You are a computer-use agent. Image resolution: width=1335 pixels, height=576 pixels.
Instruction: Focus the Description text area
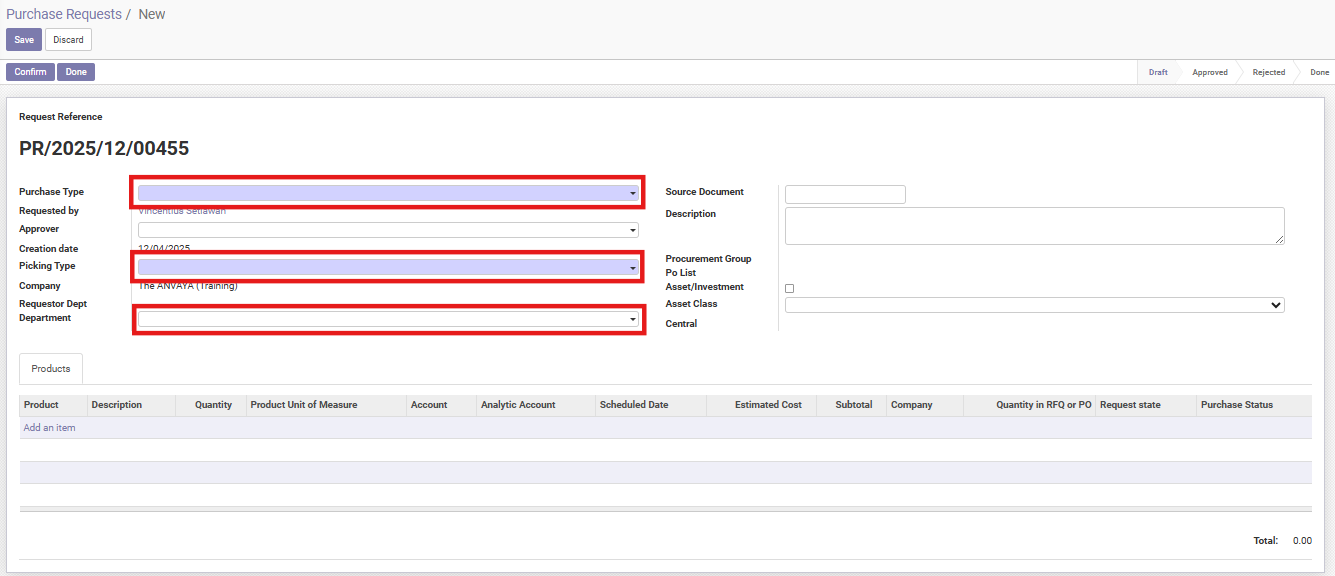(1034, 226)
